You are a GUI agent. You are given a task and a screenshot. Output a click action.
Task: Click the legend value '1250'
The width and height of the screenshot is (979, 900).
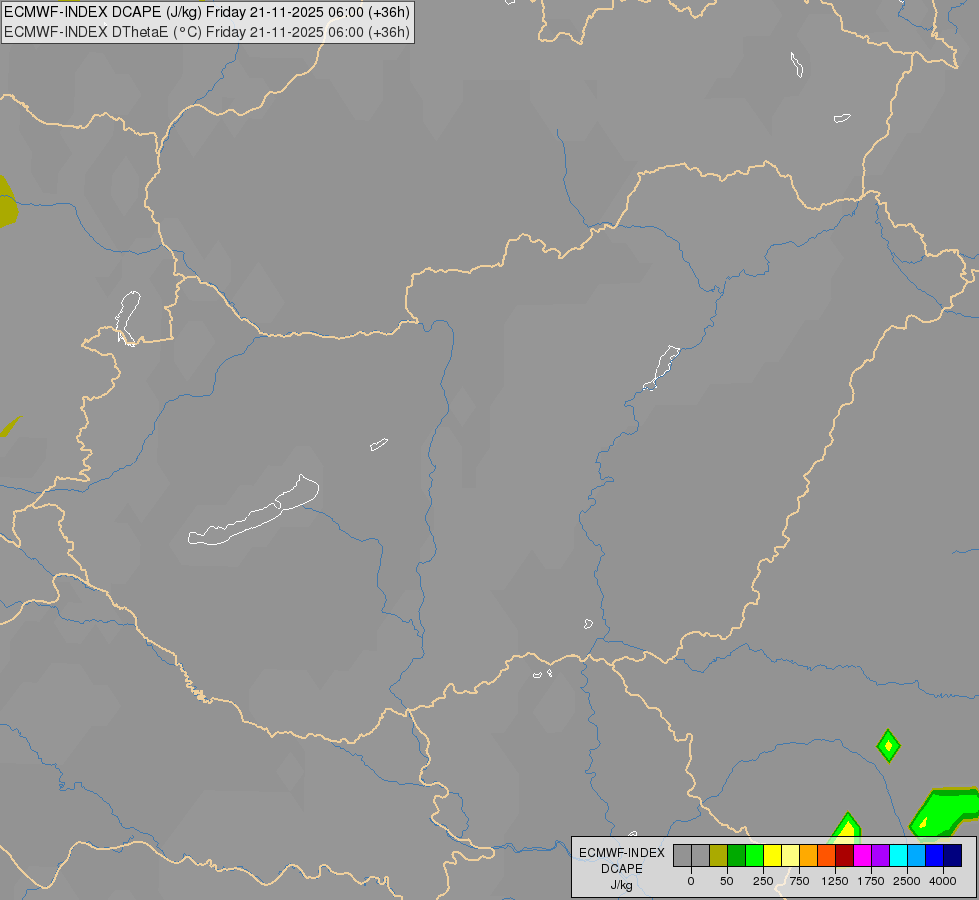835,881
